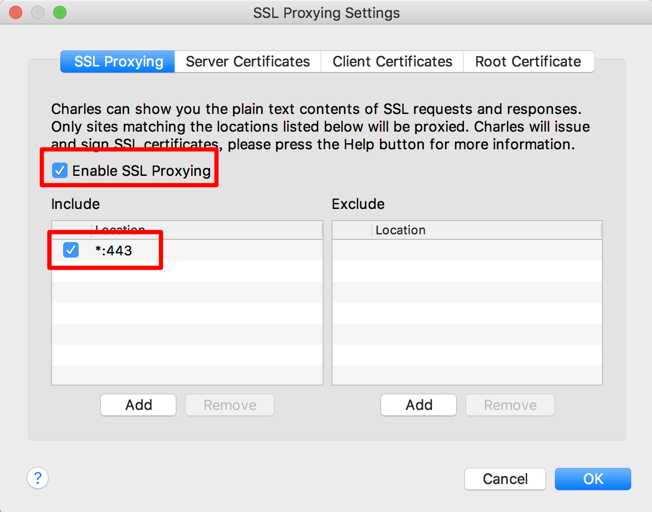Confirm settings with the OK button
This screenshot has height=512, width=652.
coord(593,479)
